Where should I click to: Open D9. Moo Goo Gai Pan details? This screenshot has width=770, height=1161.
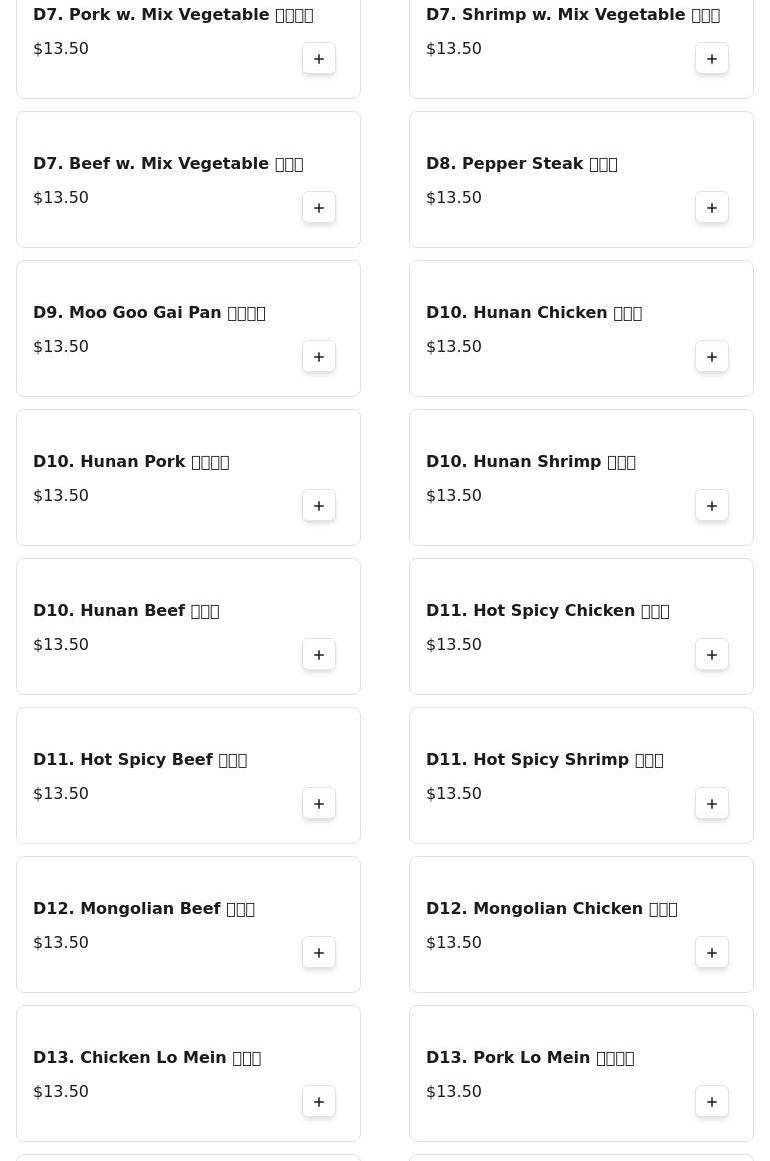[149, 312]
